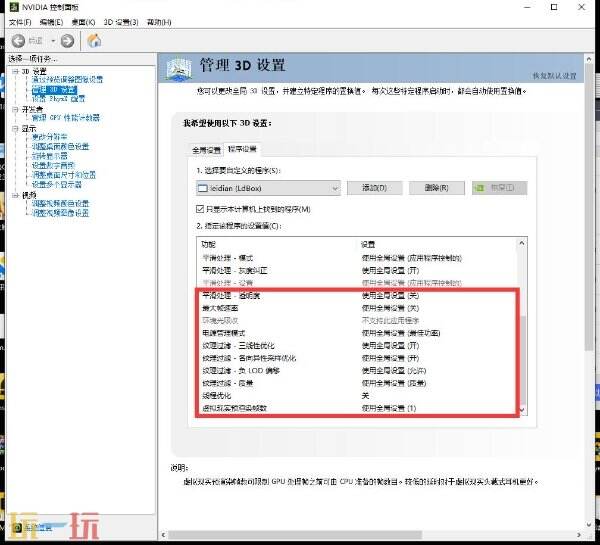
Task: Click the NVIDIA logo in title bar
Action: click(14, 7)
